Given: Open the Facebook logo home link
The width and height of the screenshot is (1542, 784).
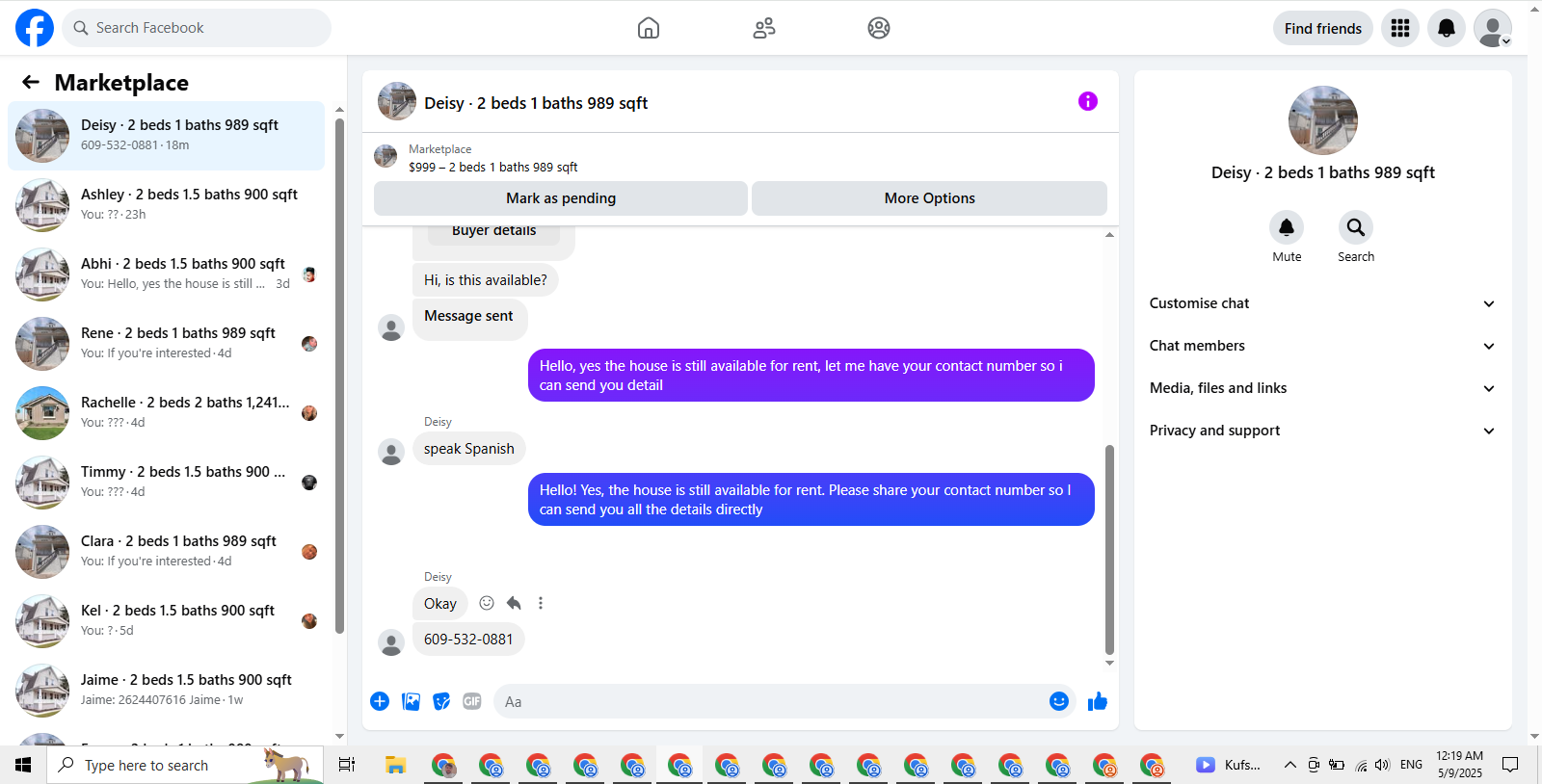Looking at the screenshot, I should coord(35,28).
